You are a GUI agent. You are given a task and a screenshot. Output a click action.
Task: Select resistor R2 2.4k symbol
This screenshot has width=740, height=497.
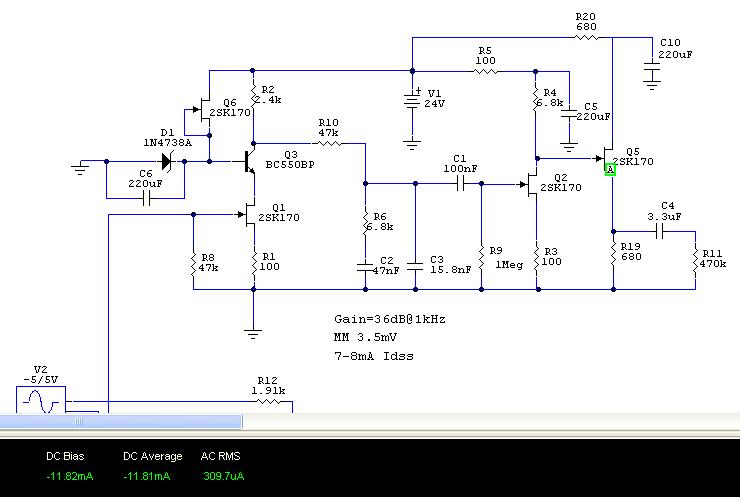(253, 96)
